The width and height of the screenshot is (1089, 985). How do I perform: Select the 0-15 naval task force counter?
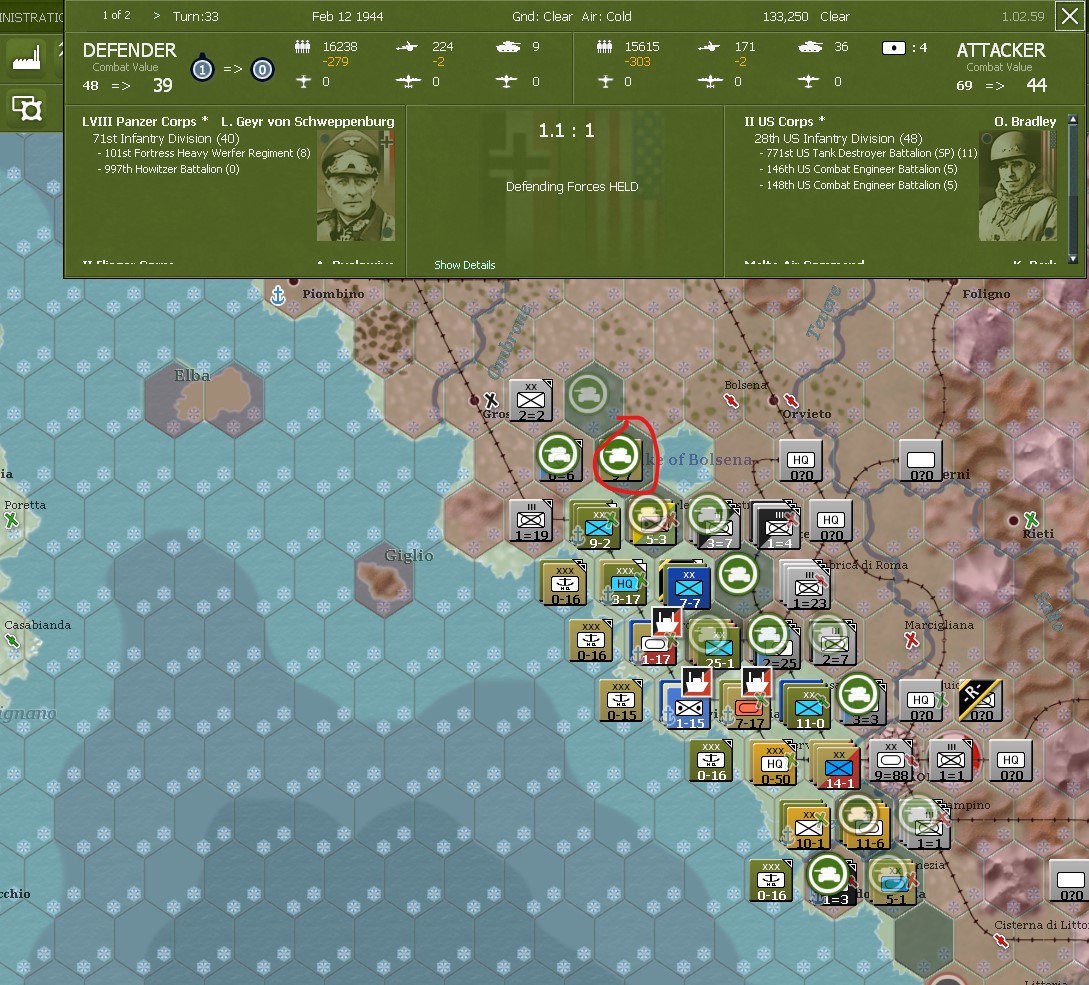621,700
